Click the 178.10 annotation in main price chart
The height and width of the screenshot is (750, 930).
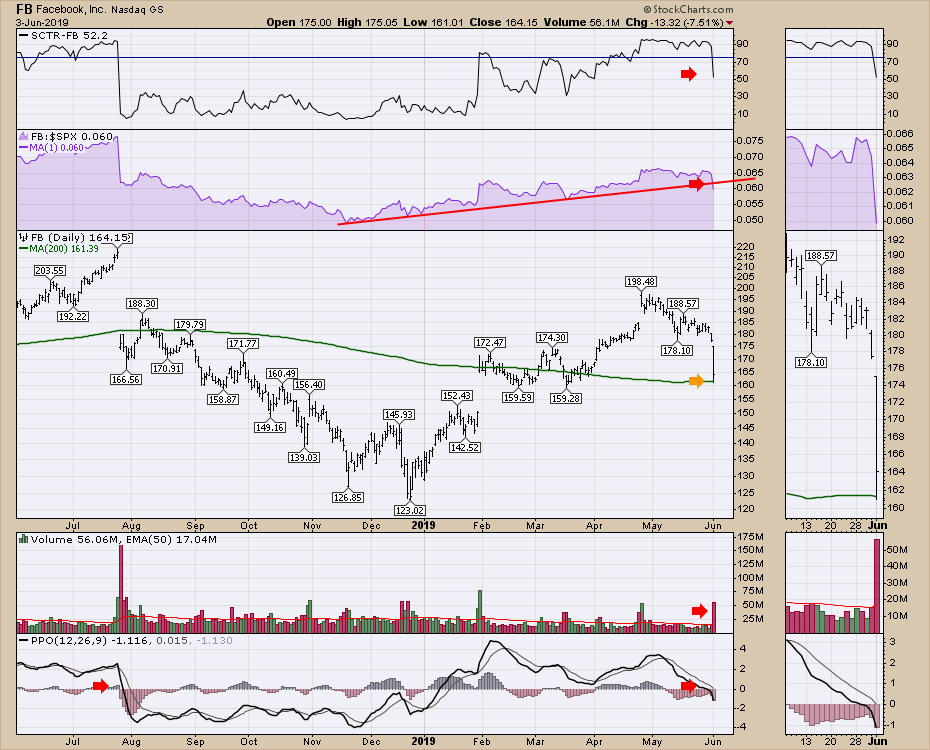pyautogui.click(x=677, y=351)
